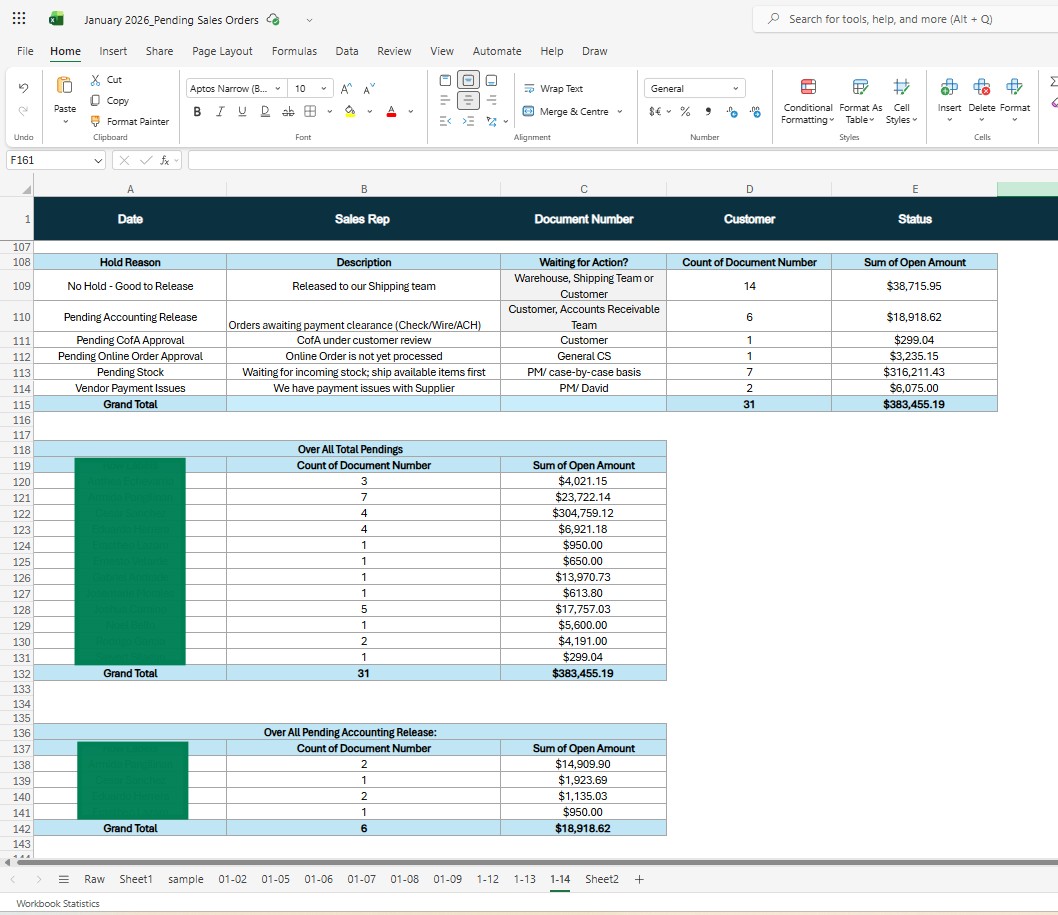
Task: Toggle Underline formatting
Action: 242,111
